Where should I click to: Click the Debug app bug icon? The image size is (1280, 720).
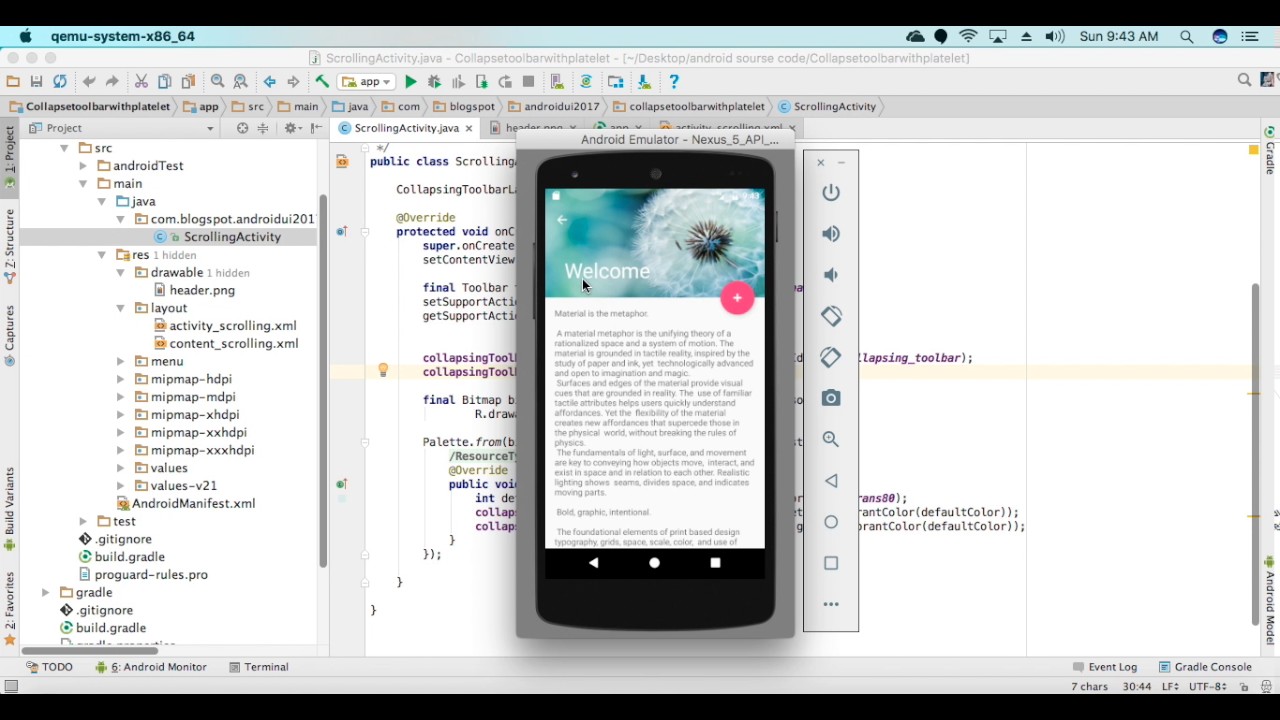coord(434,82)
